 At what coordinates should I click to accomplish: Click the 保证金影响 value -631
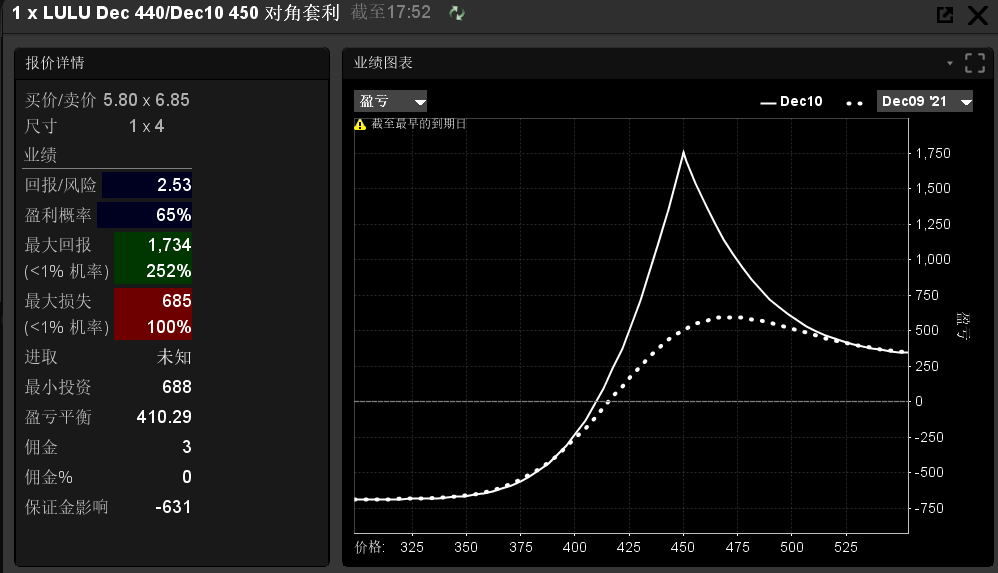172,506
